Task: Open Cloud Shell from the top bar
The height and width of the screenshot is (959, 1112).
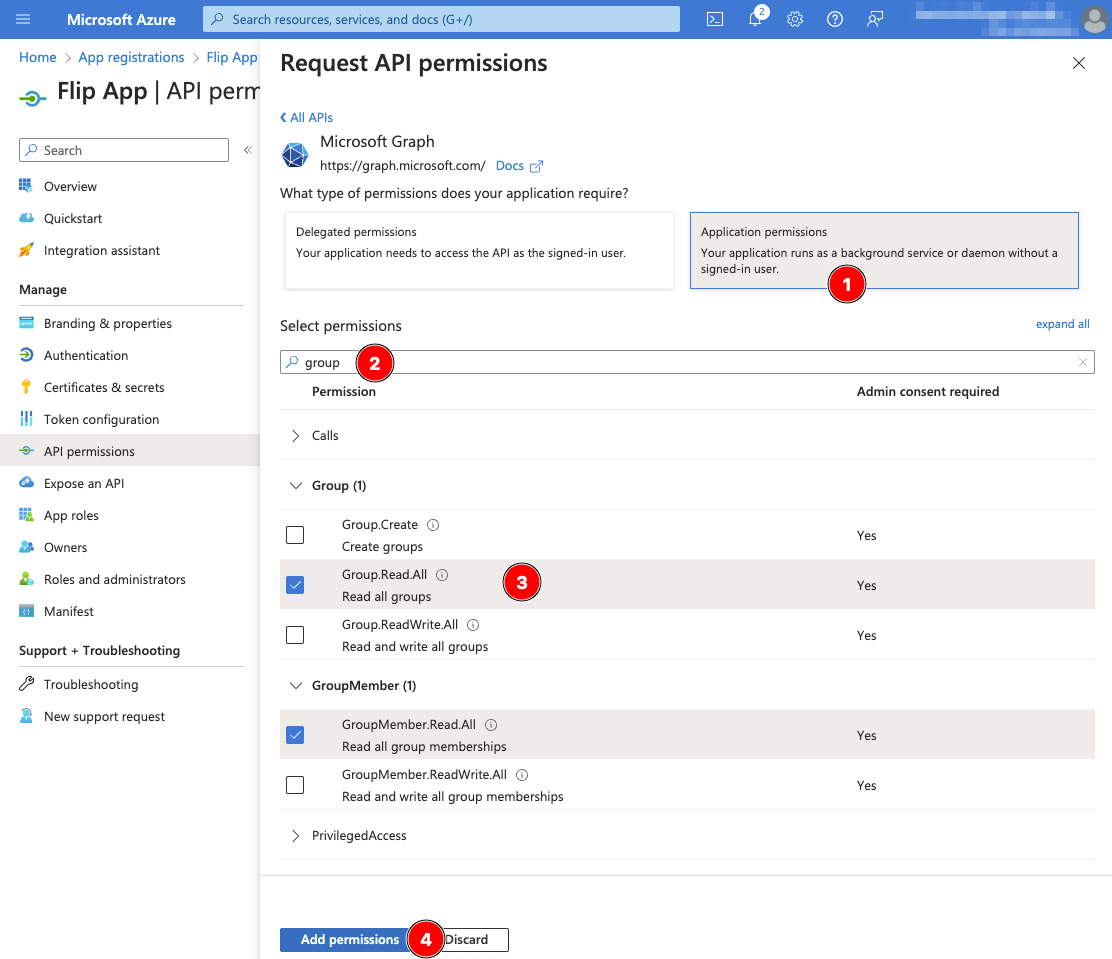Action: (x=715, y=19)
